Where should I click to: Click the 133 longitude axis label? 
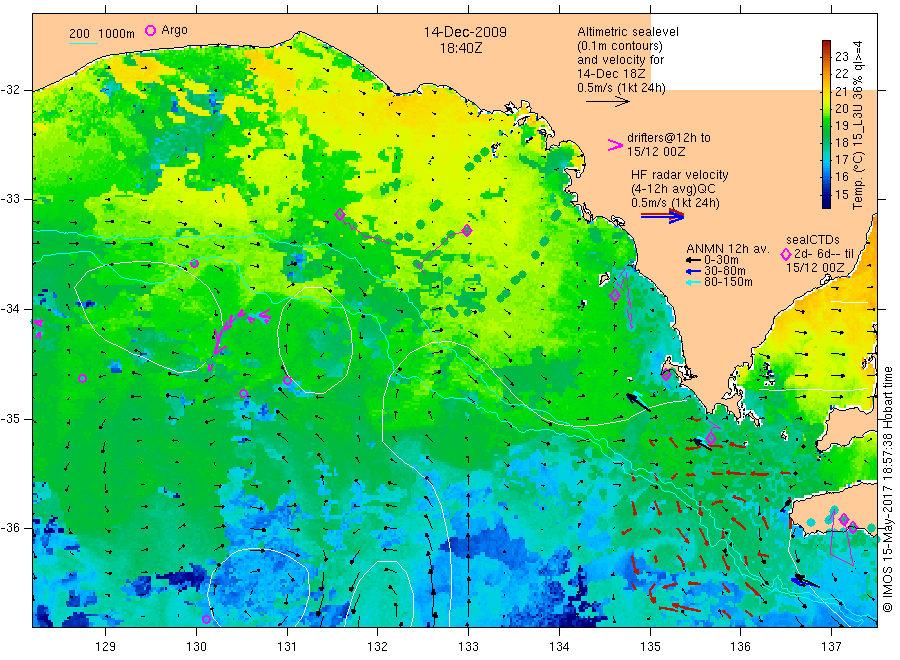468,647
